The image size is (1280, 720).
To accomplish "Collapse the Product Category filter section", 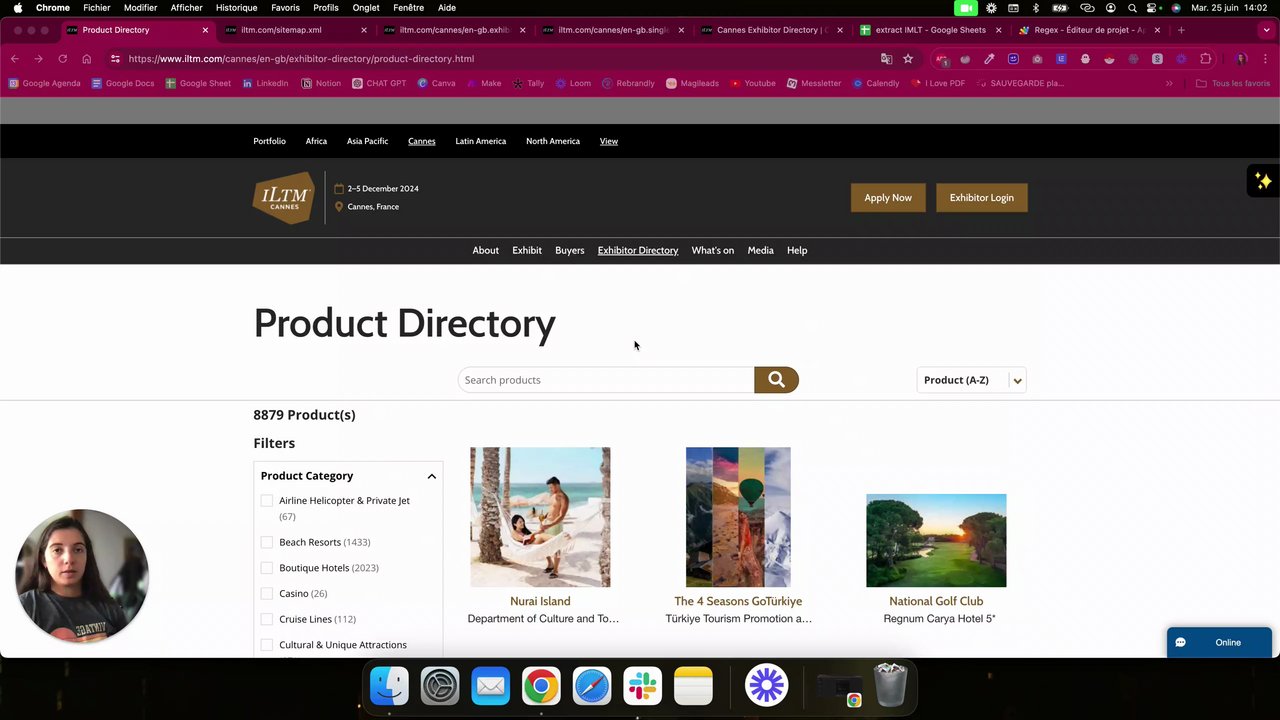I will point(431,476).
